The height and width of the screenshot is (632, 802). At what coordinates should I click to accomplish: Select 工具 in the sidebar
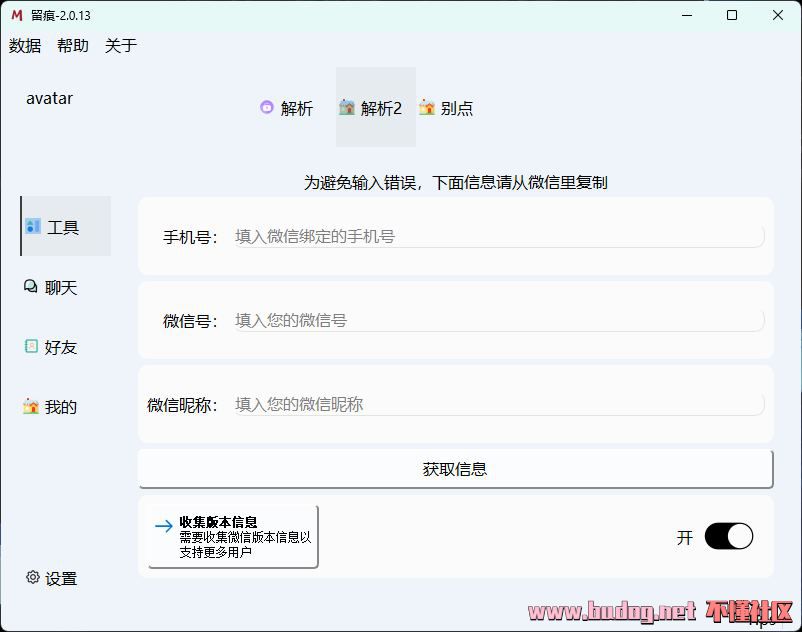click(66, 226)
